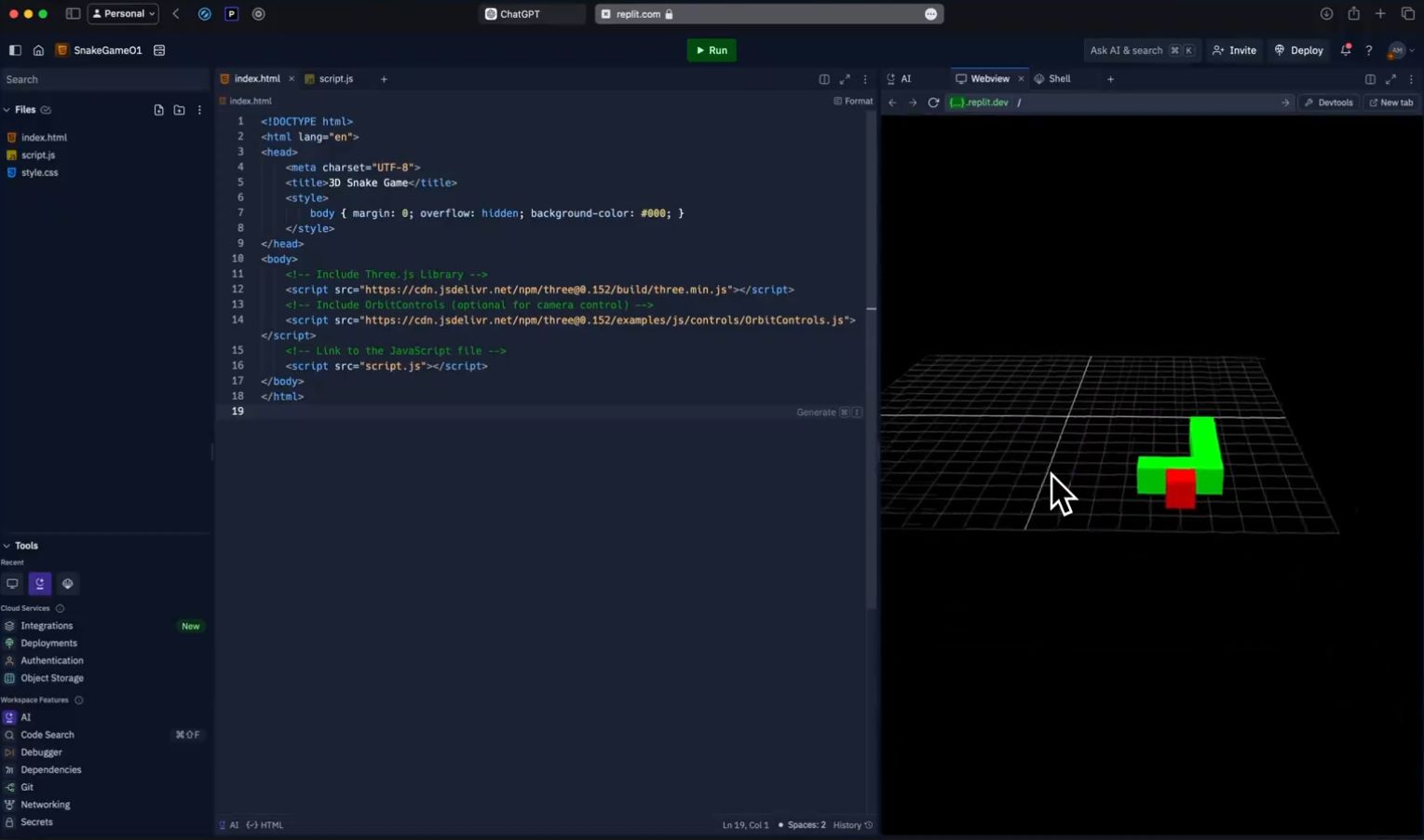1424x840 pixels.
Task: Switch to the AI pane tab
Action: [x=900, y=79]
